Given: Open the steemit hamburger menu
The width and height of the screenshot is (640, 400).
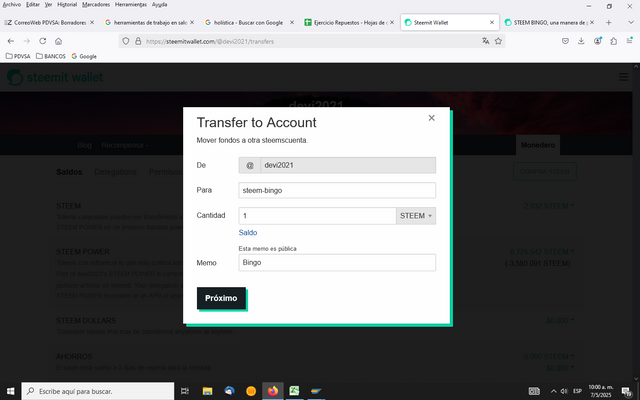Looking at the screenshot, I should 623,77.
